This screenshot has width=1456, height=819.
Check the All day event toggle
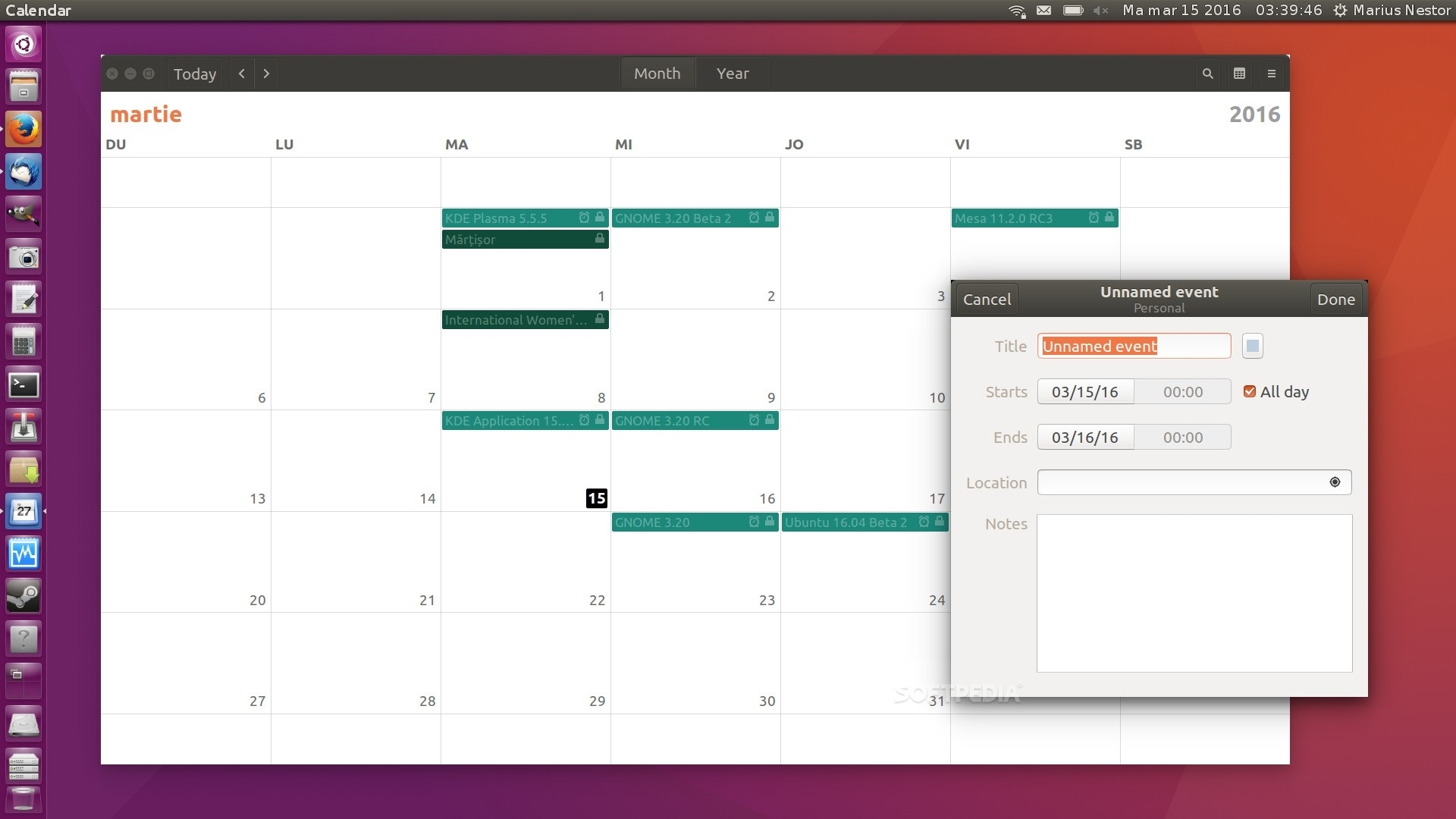coord(1248,391)
